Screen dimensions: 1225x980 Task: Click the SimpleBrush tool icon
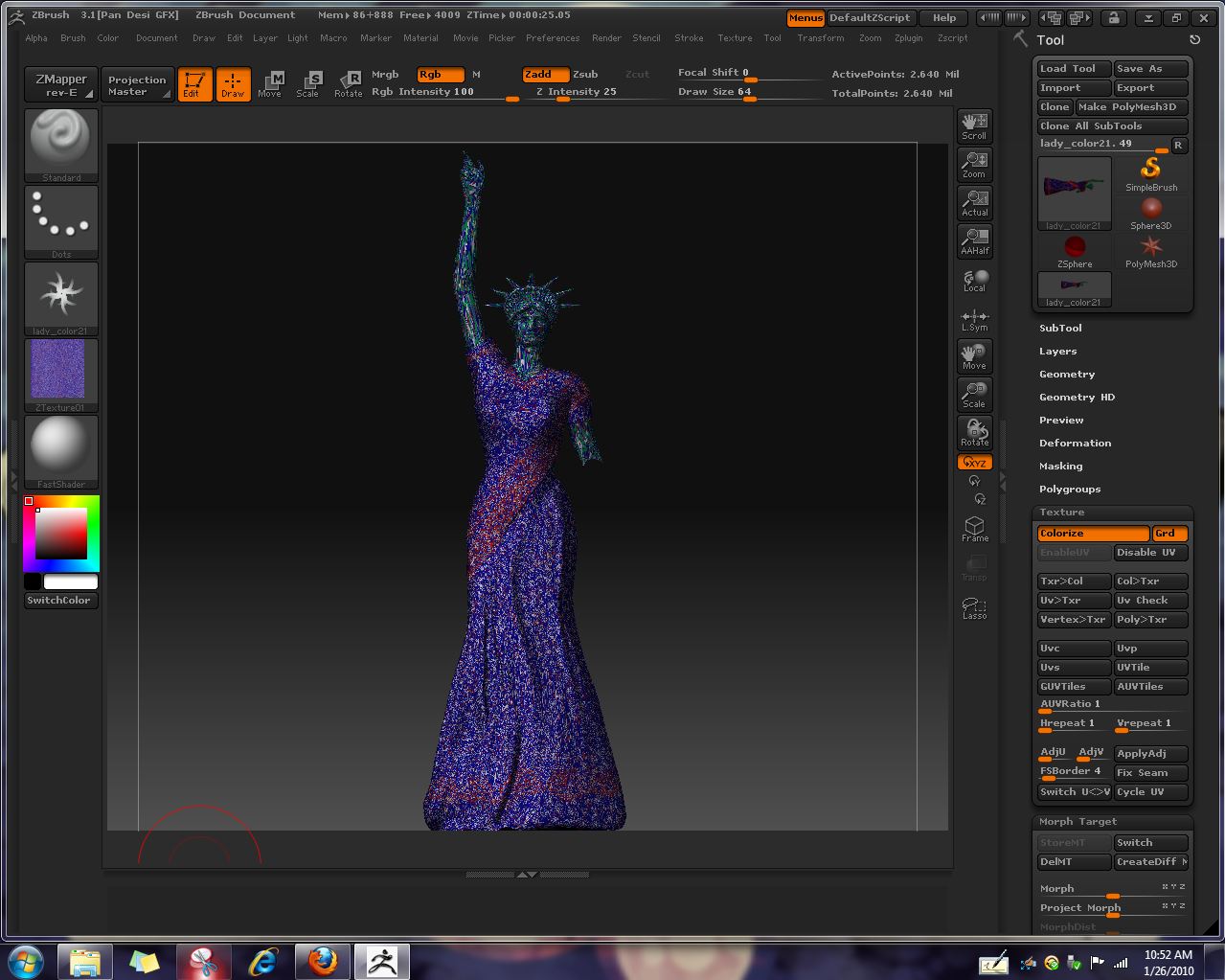tap(1150, 171)
